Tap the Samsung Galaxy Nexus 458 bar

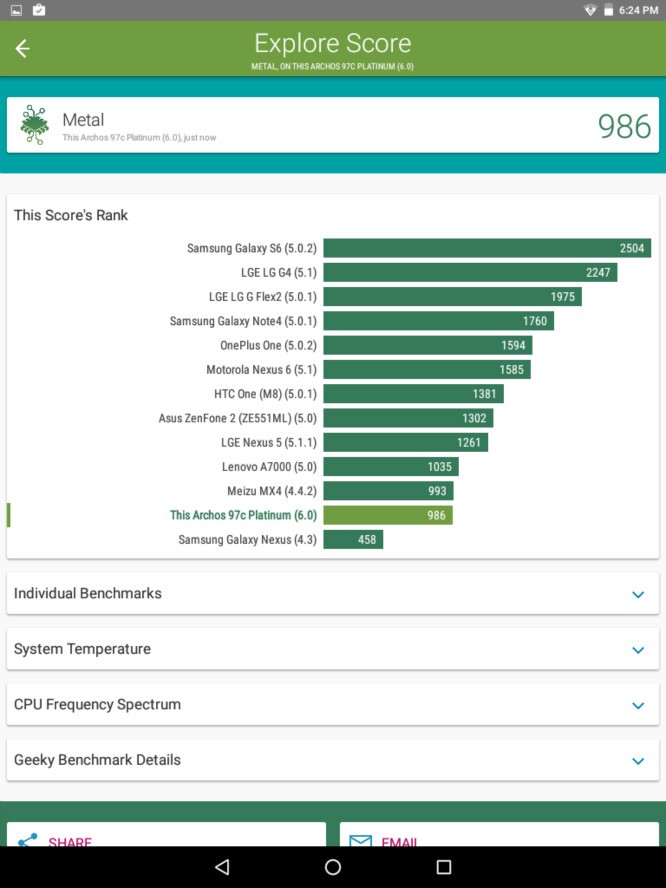pyautogui.click(x=352, y=539)
